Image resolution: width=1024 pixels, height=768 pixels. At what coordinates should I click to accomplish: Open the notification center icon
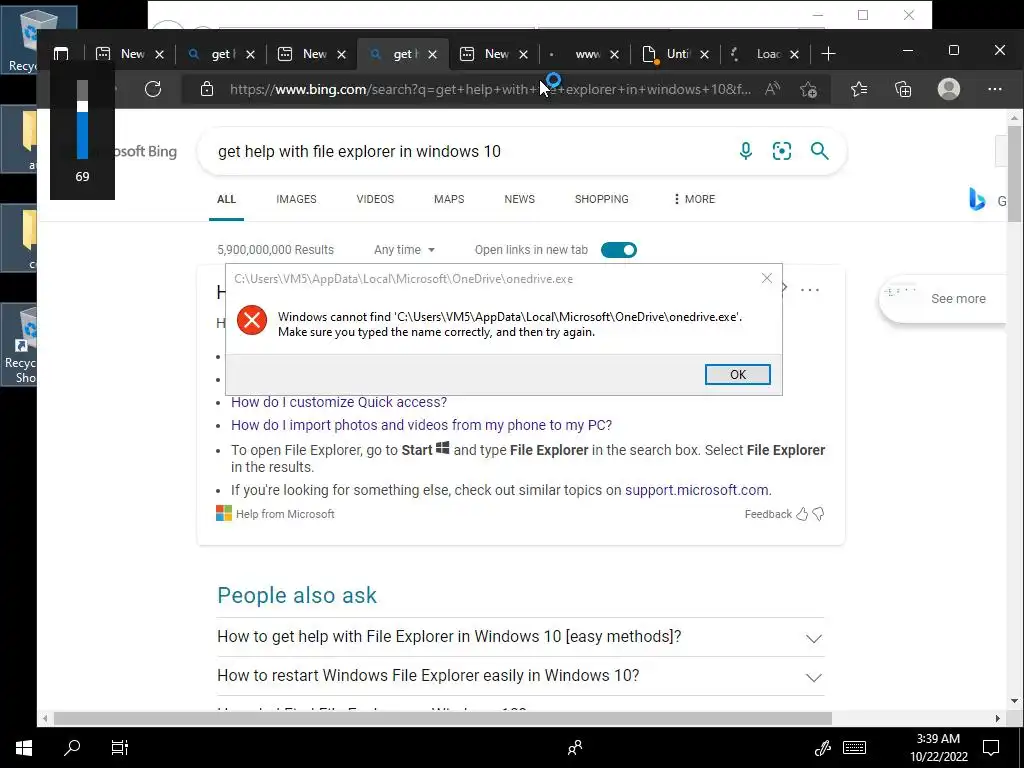point(991,748)
